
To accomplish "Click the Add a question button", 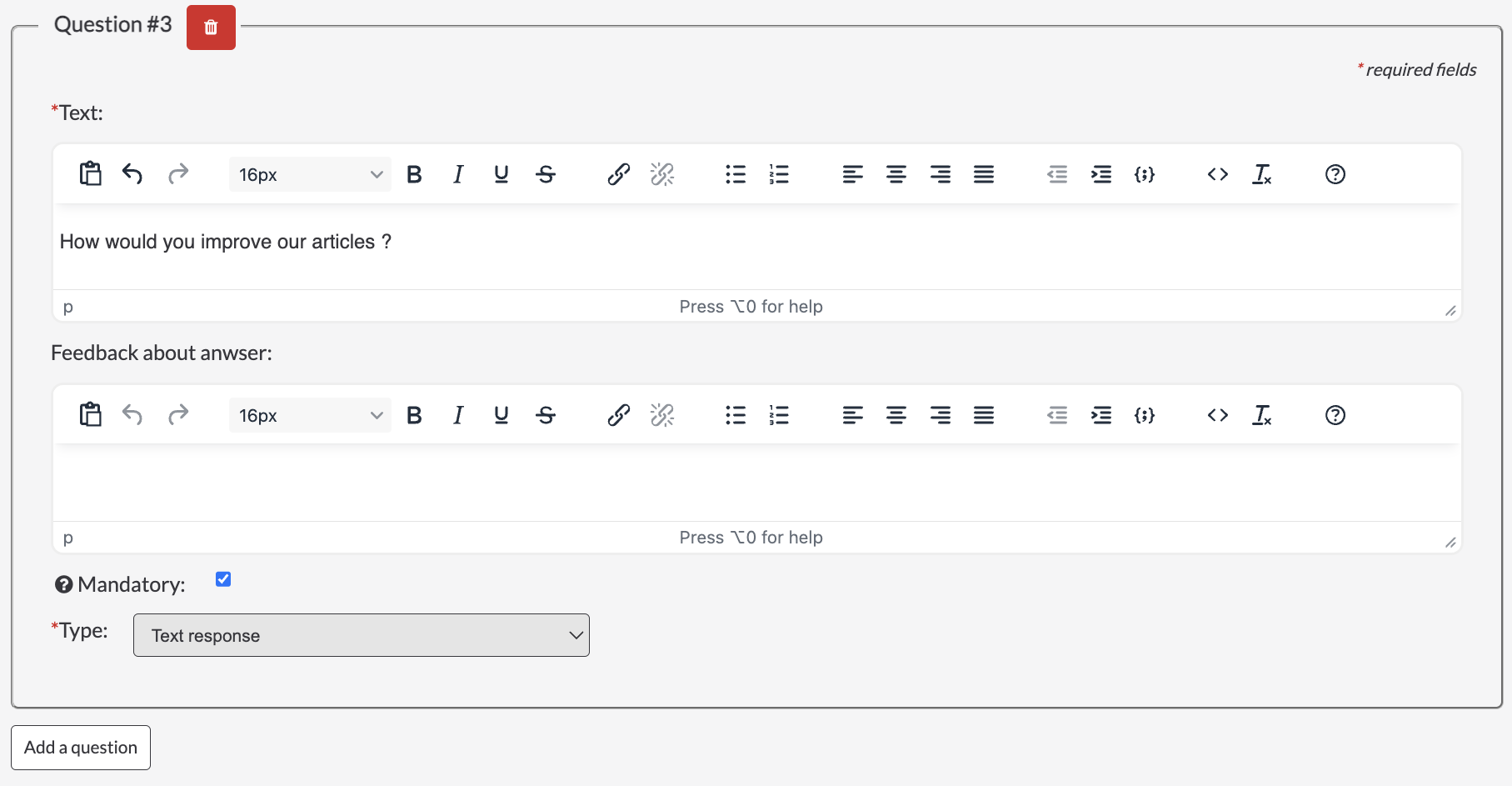I will [81, 748].
